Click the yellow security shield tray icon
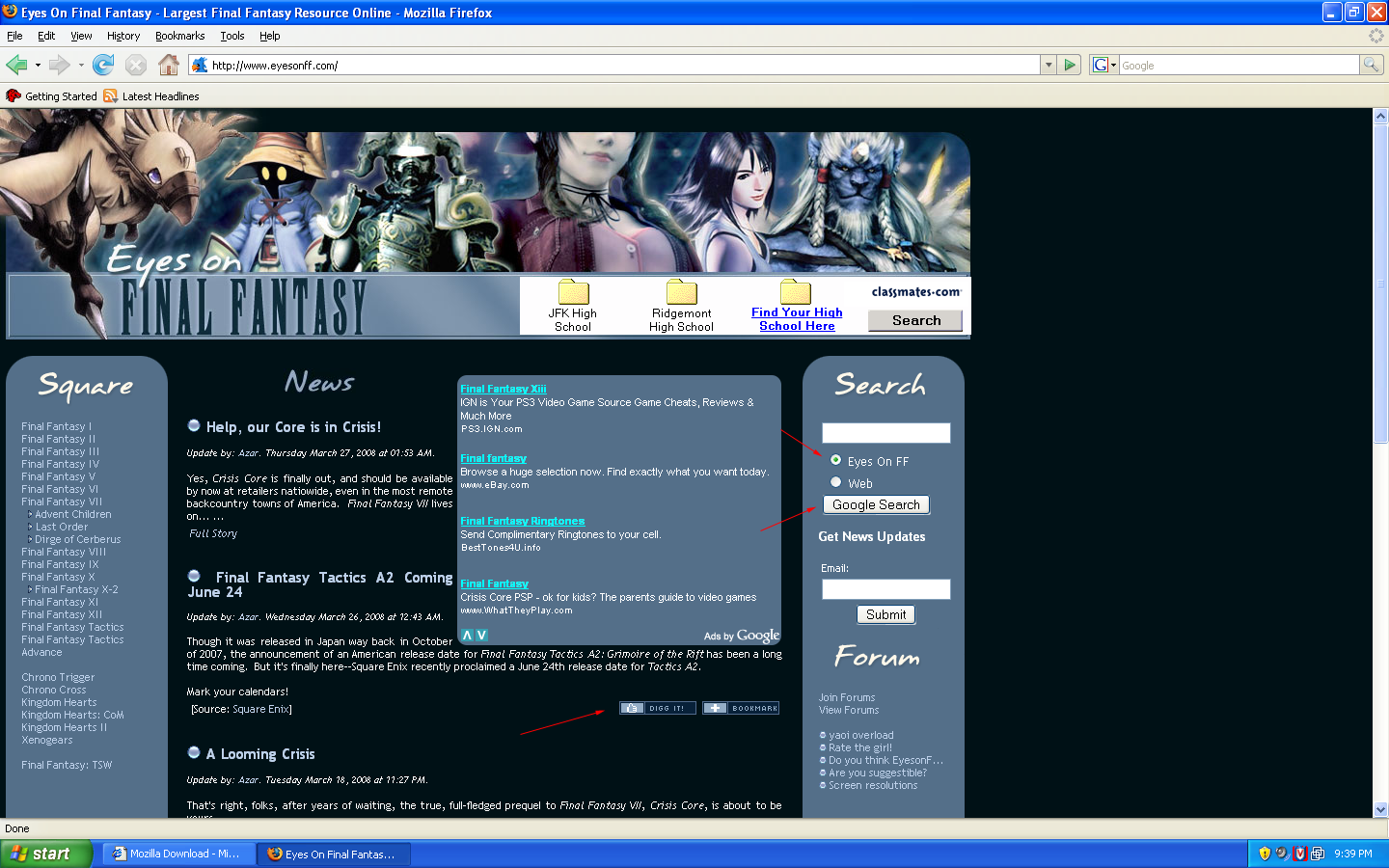 [1265, 854]
